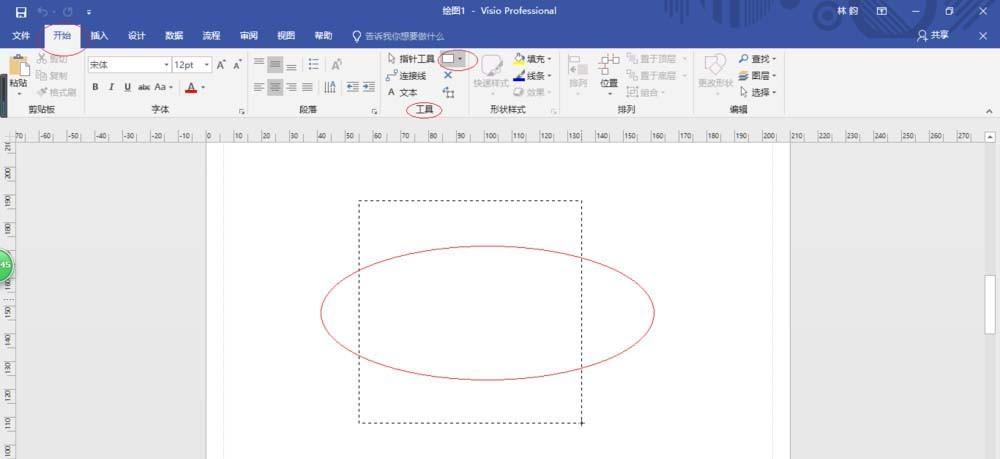This screenshot has width=1000, height=459.
Task: Save the drawing from quick access toolbar
Action: click(21, 11)
